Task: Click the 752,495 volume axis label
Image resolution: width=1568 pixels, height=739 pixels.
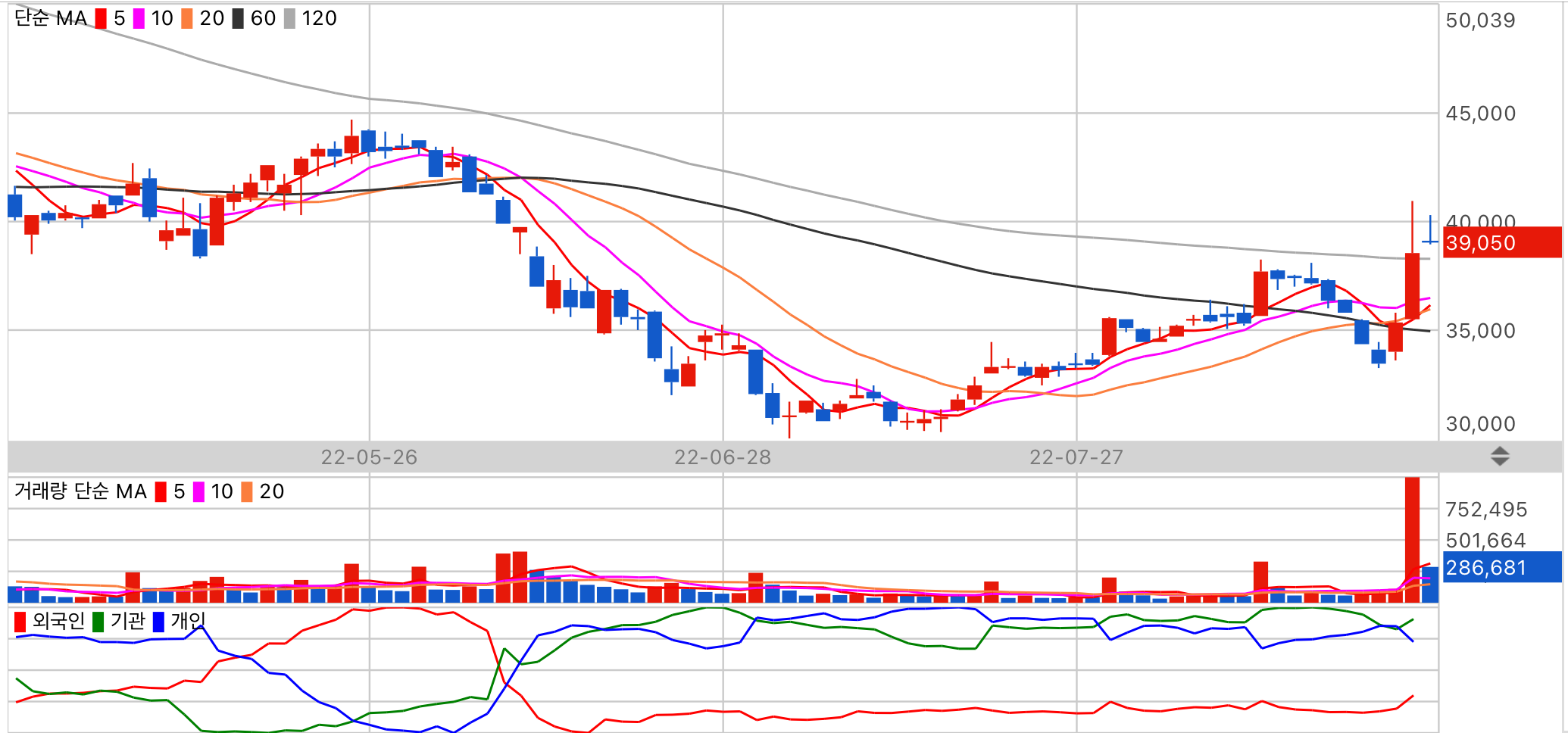Action: tap(1486, 510)
